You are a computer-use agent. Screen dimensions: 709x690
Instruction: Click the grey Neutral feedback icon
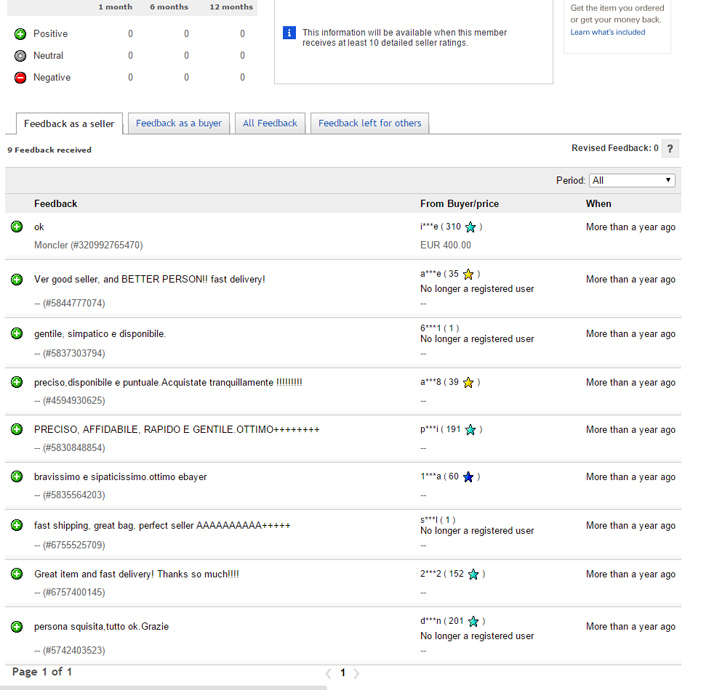pos(20,56)
